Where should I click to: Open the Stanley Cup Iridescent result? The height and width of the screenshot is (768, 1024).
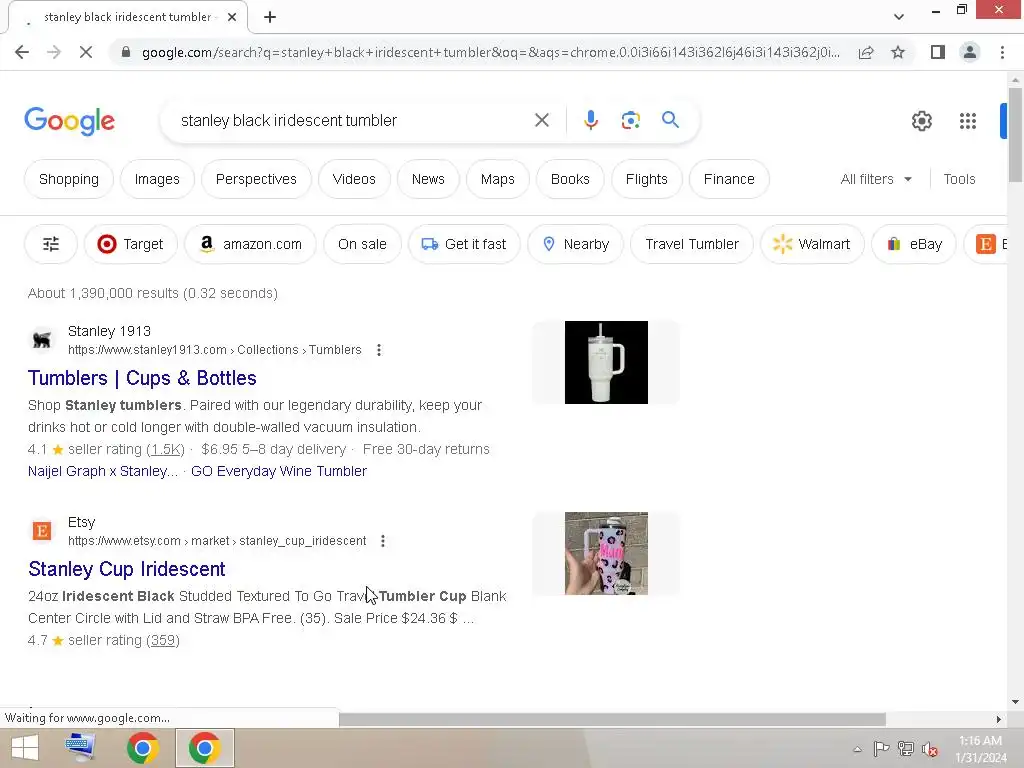[127, 569]
